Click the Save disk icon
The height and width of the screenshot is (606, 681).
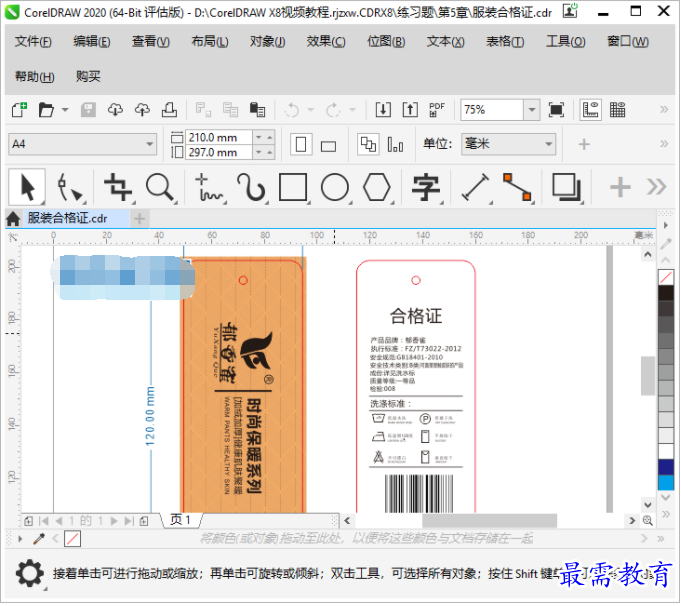88,110
